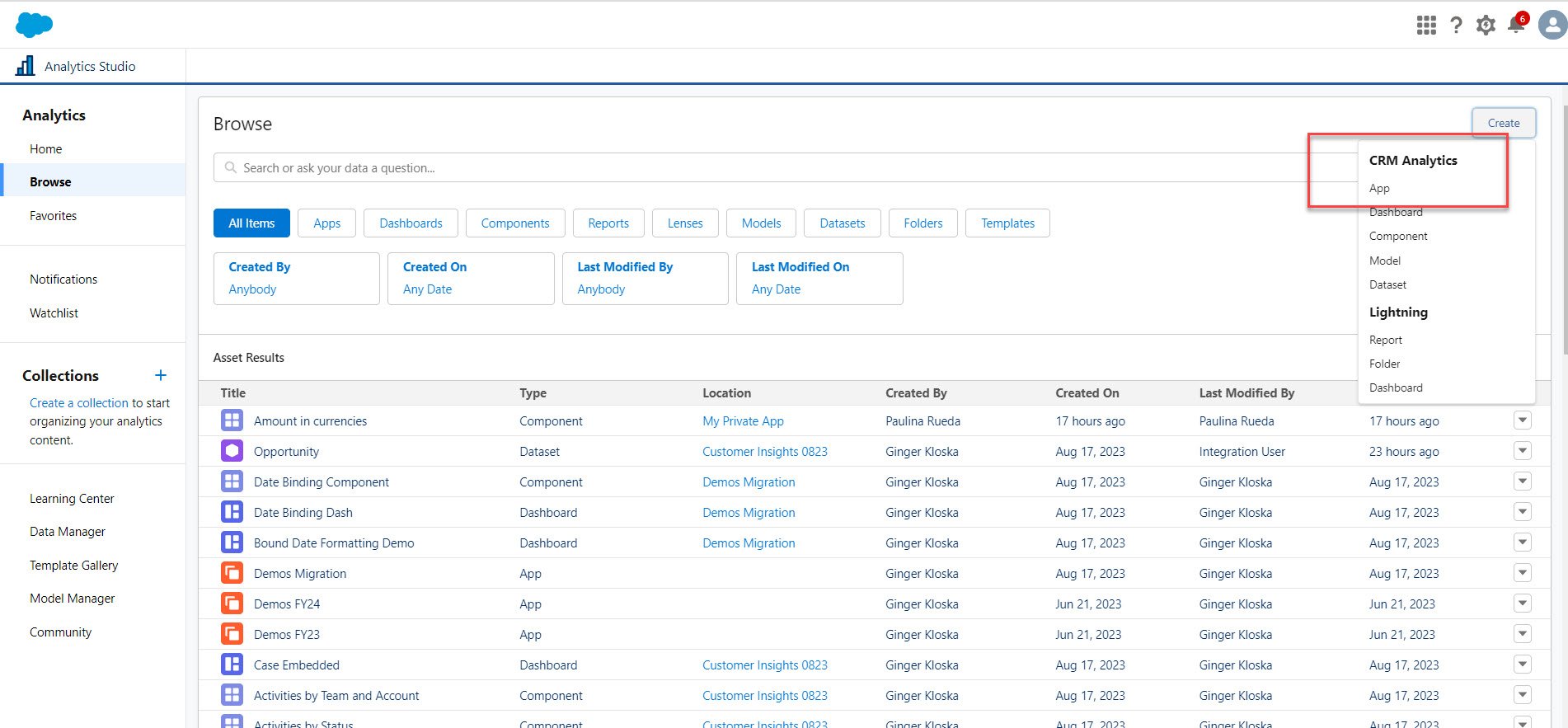Screen dimensions: 1568x728
Task: Go to Home in Analytics sidebar
Action: click(46, 149)
